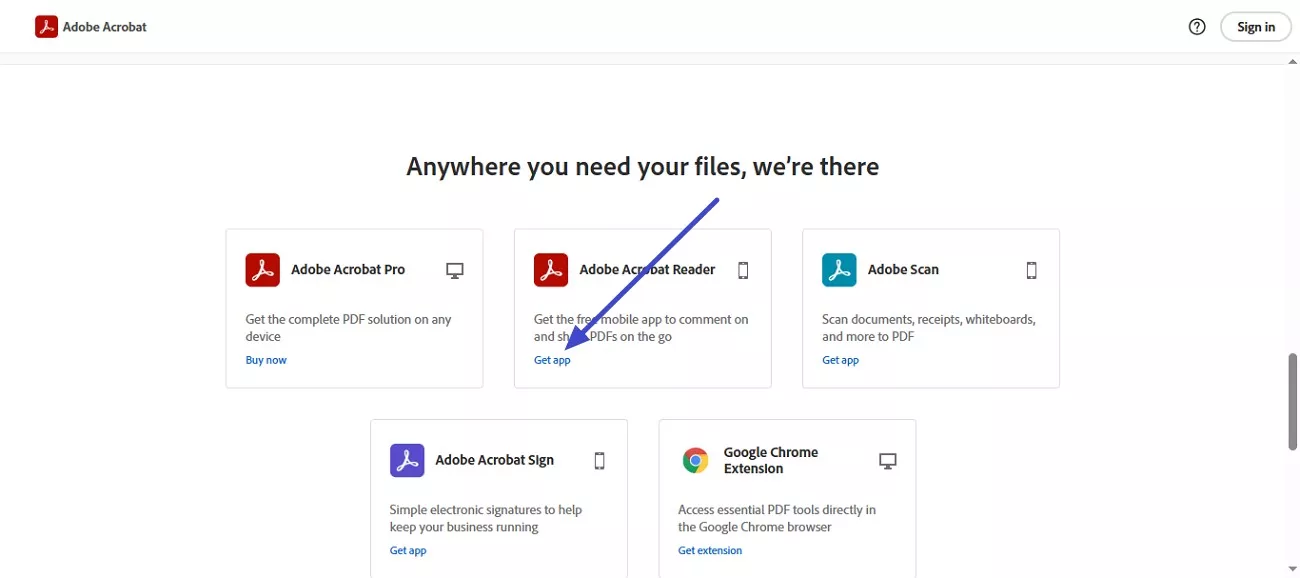Click the Adobe Scan teal icon

[839, 270]
